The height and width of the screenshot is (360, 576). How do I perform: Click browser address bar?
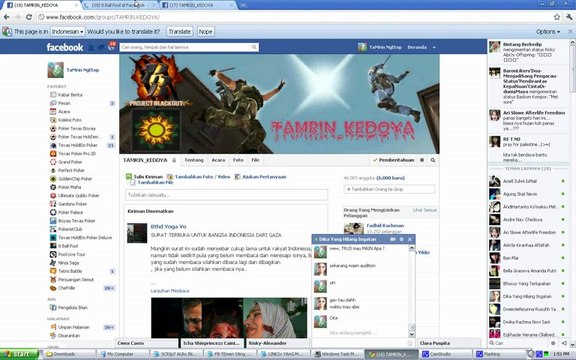(x=294, y=17)
